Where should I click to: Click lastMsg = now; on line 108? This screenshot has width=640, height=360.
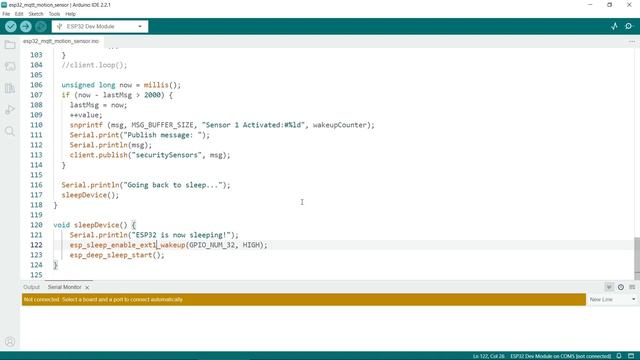(98, 105)
